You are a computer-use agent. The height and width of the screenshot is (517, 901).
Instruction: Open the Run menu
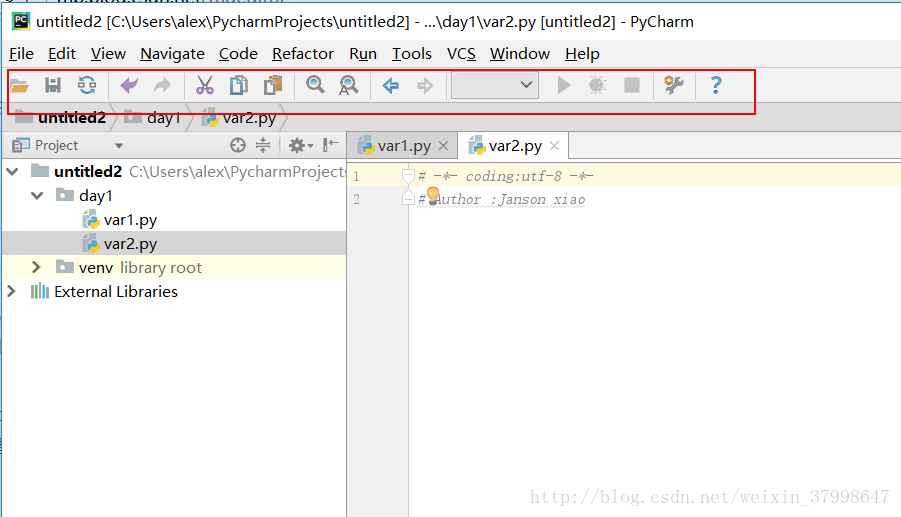click(x=363, y=54)
